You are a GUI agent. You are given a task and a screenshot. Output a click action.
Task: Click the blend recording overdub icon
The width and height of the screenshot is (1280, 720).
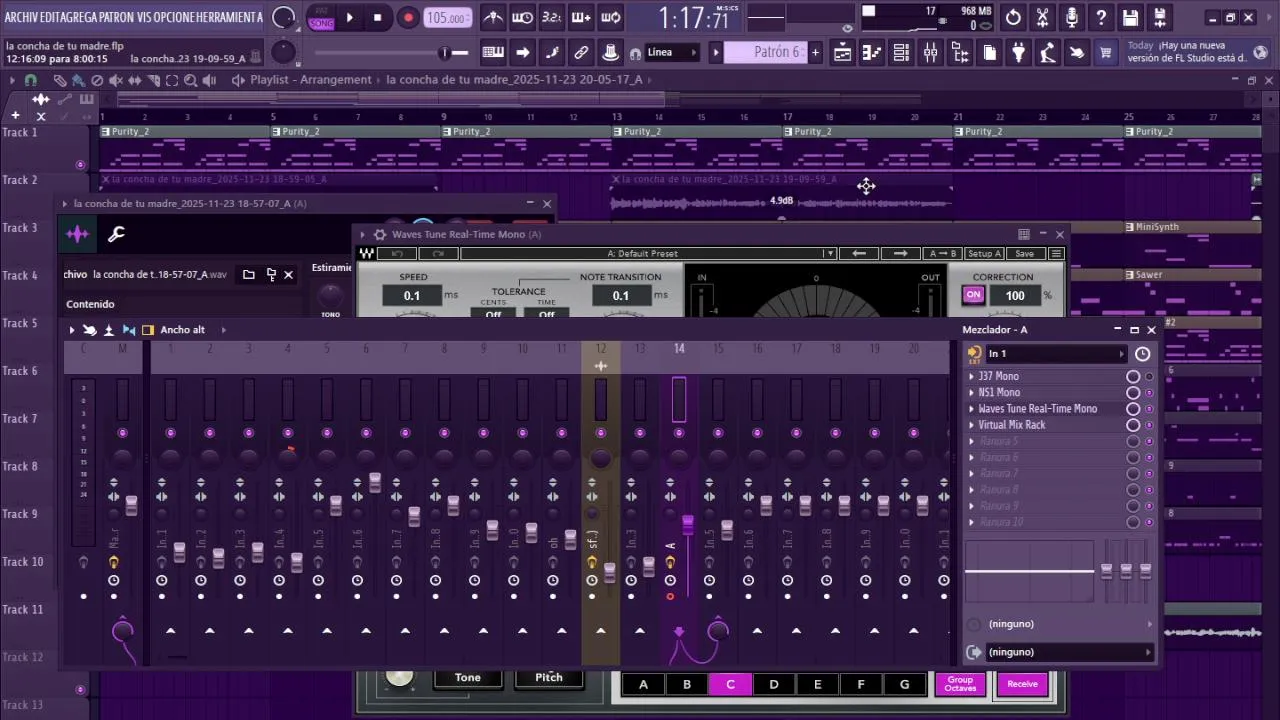tap(581, 18)
